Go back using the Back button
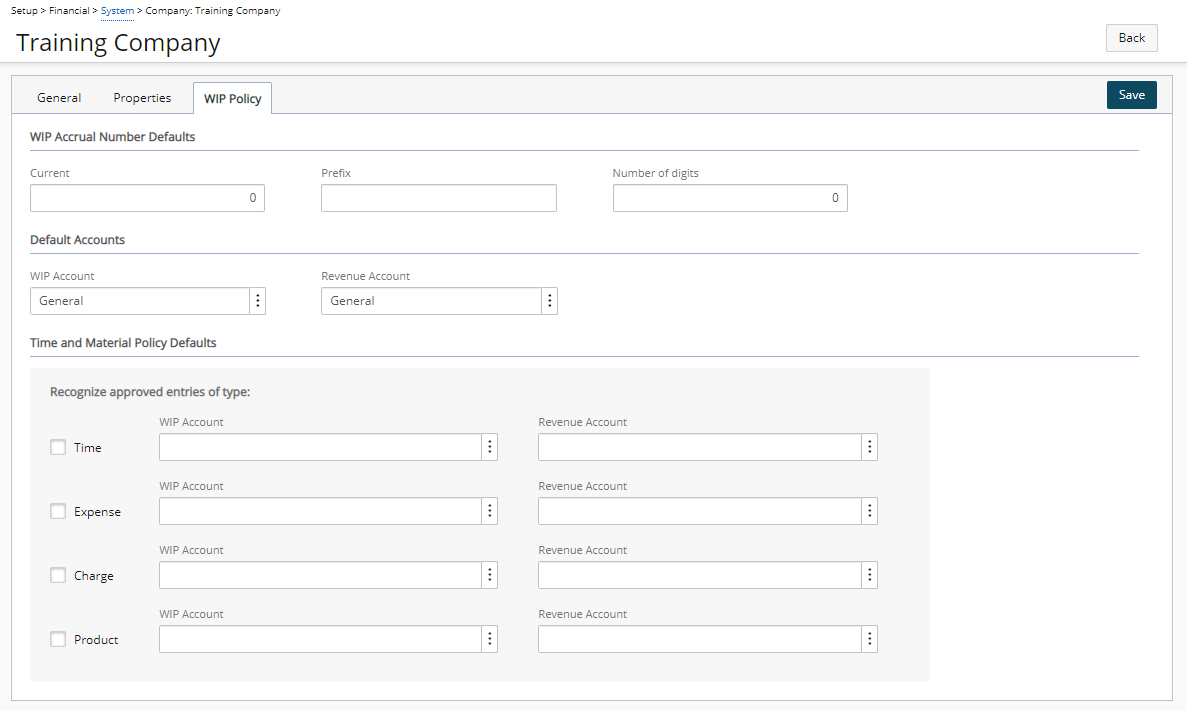1187x711 pixels. (x=1132, y=38)
